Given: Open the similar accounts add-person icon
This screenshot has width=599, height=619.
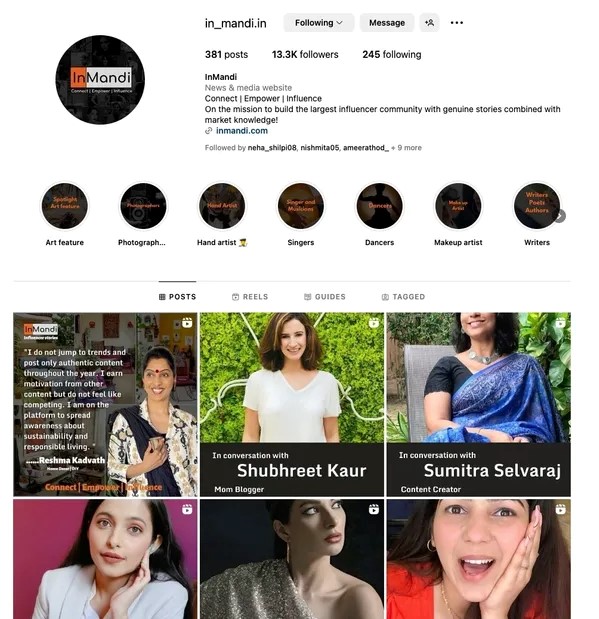Looking at the screenshot, I should point(429,23).
